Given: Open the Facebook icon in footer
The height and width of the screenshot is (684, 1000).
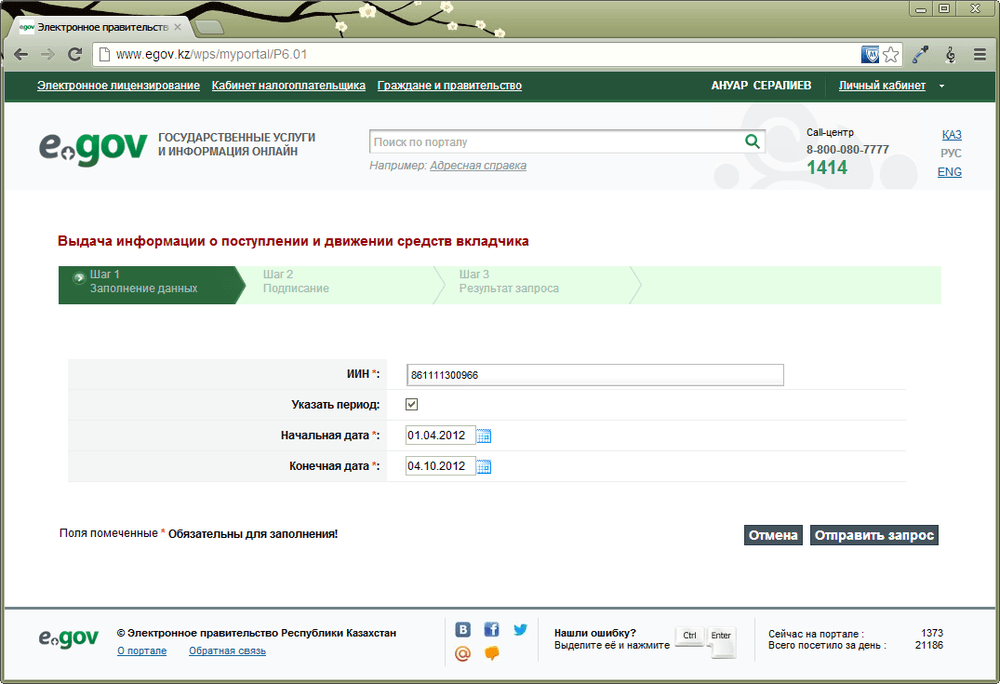Looking at the screenshot, I should tap(491, 630).
